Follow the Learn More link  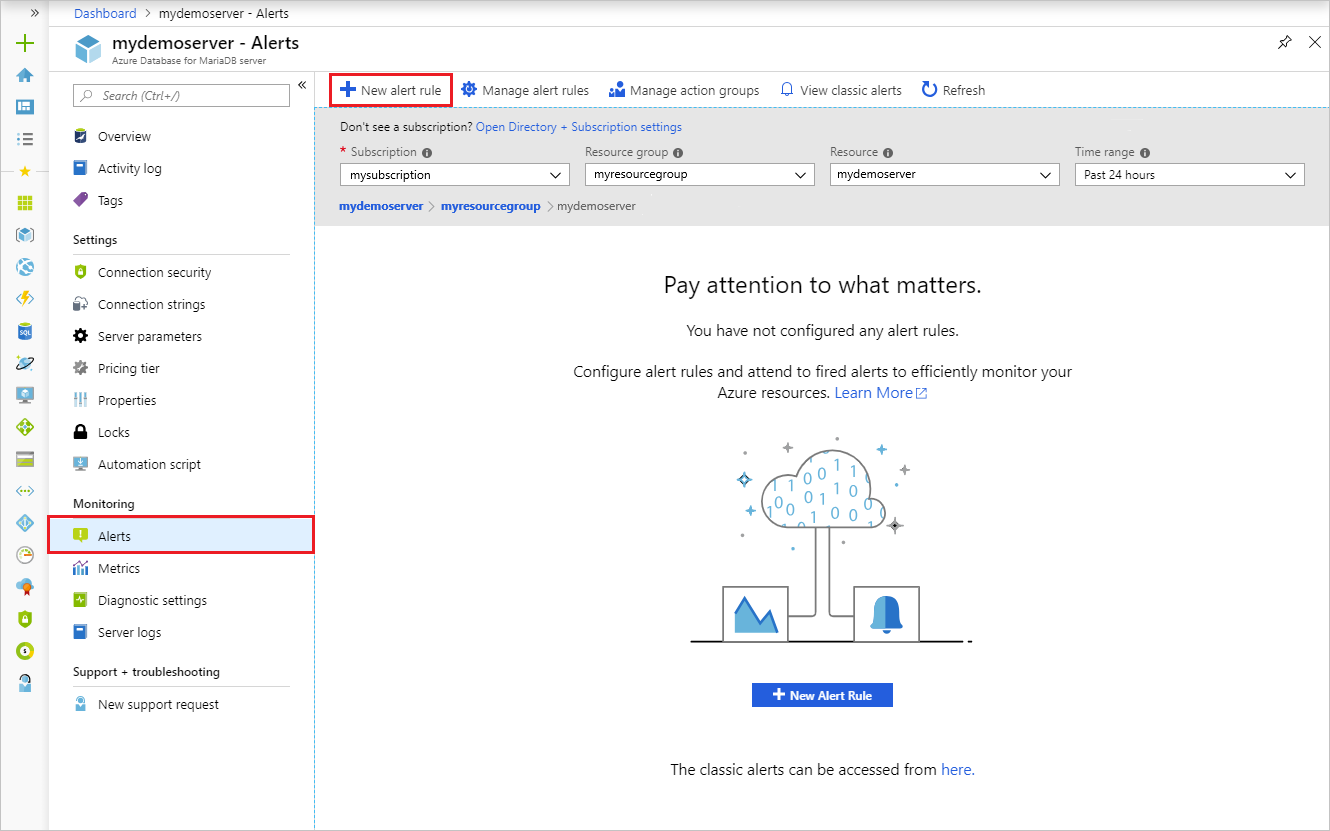[881, 393]
